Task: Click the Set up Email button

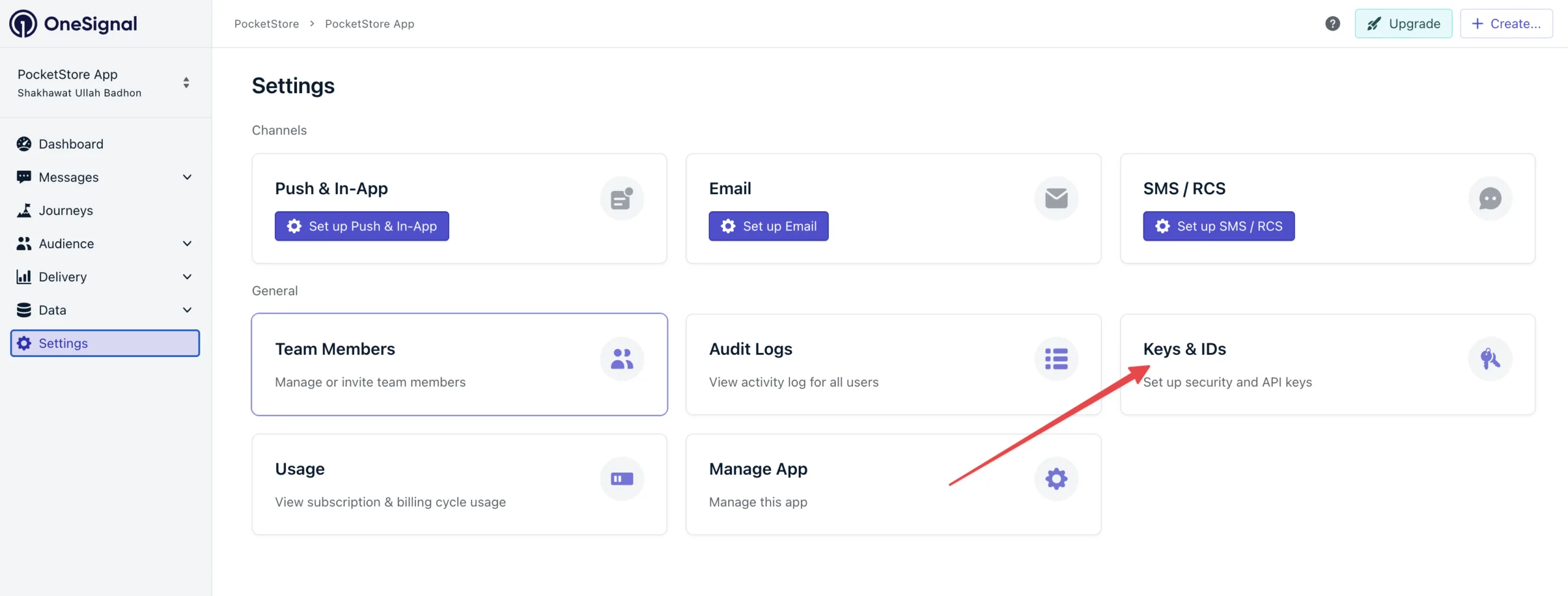Action: point(768,226)
